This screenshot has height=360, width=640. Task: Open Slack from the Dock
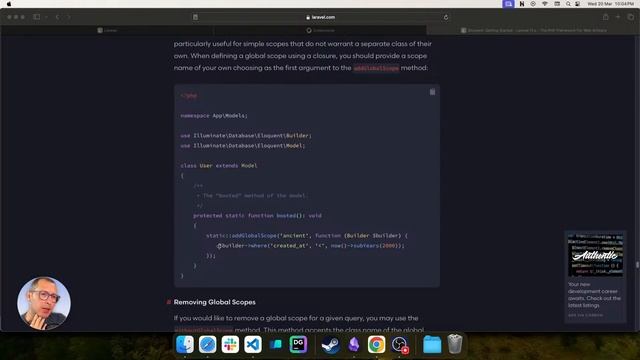point(230,344)
